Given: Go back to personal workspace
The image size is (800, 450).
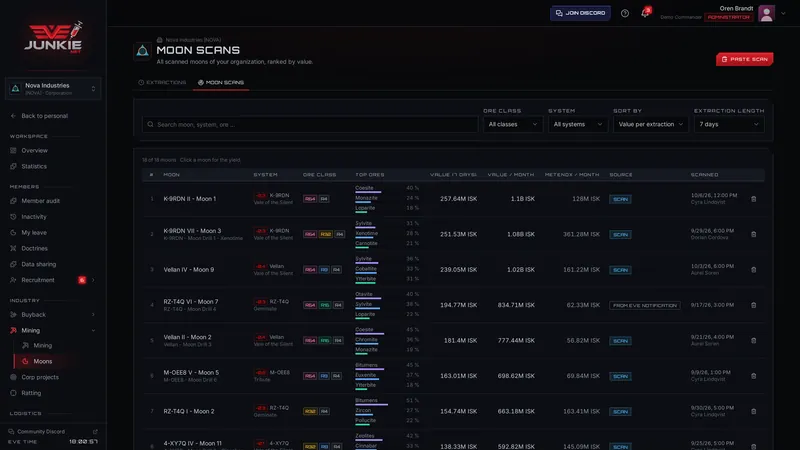Looking at the screenshot, I should (44, 116).
